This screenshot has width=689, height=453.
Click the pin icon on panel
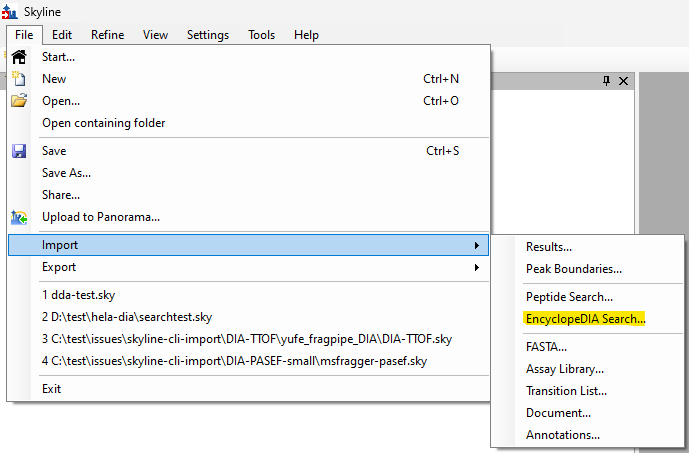pos(606,81)
